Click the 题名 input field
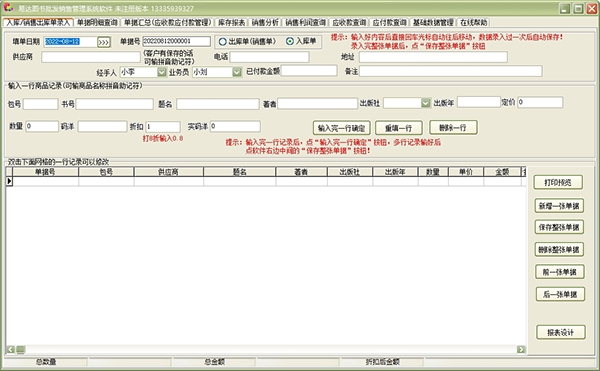The width and height of the screenshot is (600, 371). point(218,104)
